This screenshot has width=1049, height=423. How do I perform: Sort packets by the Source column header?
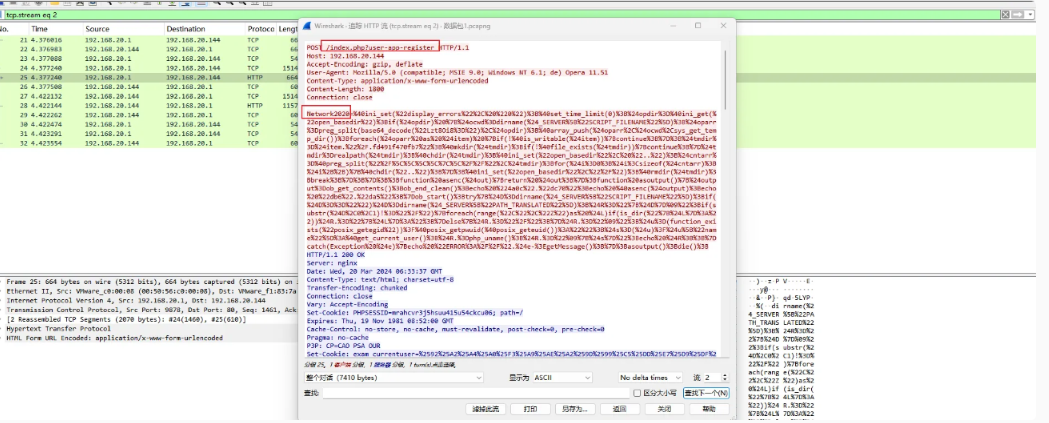[98, 29]
